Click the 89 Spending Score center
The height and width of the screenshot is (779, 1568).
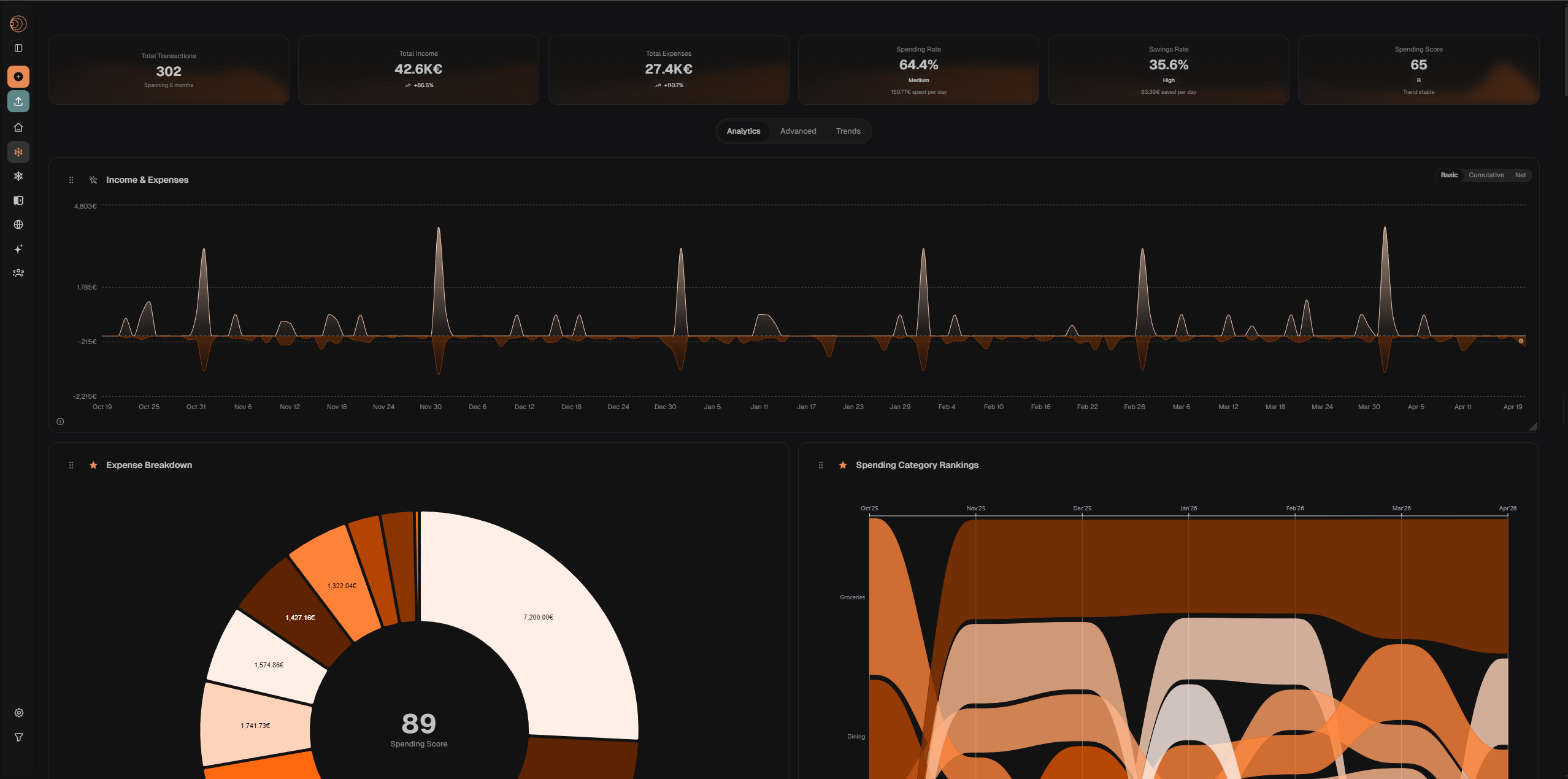[419, 729]
